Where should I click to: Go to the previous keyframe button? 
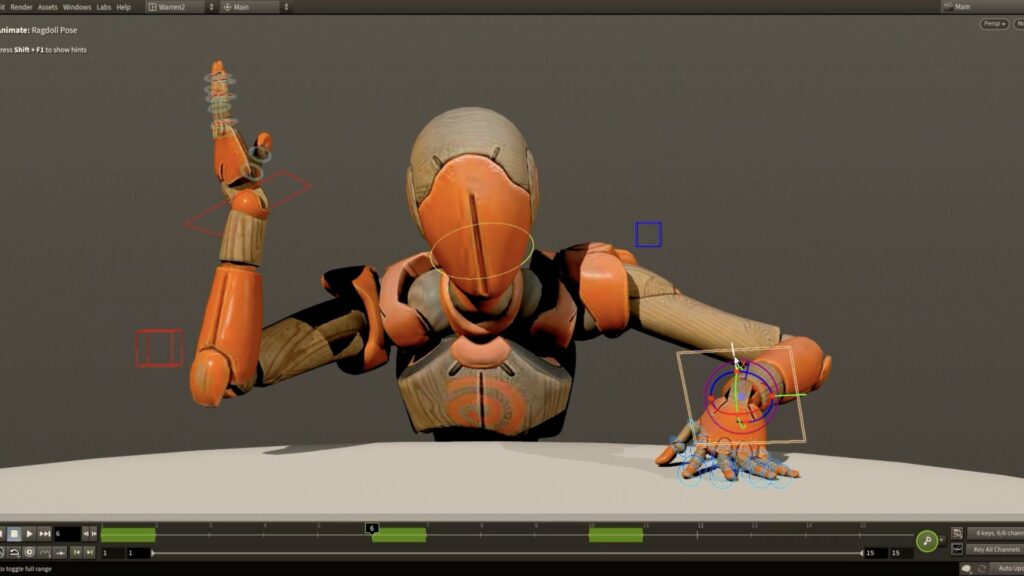(76, 552)
